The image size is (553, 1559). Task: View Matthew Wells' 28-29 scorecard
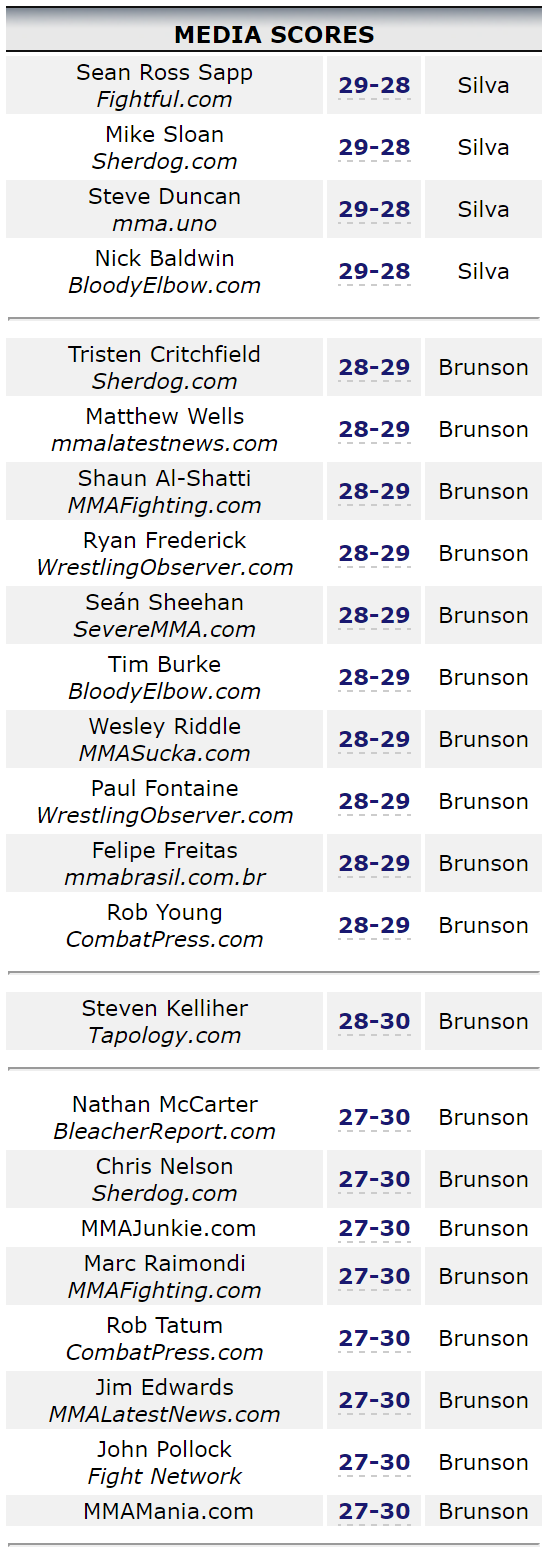374,430
